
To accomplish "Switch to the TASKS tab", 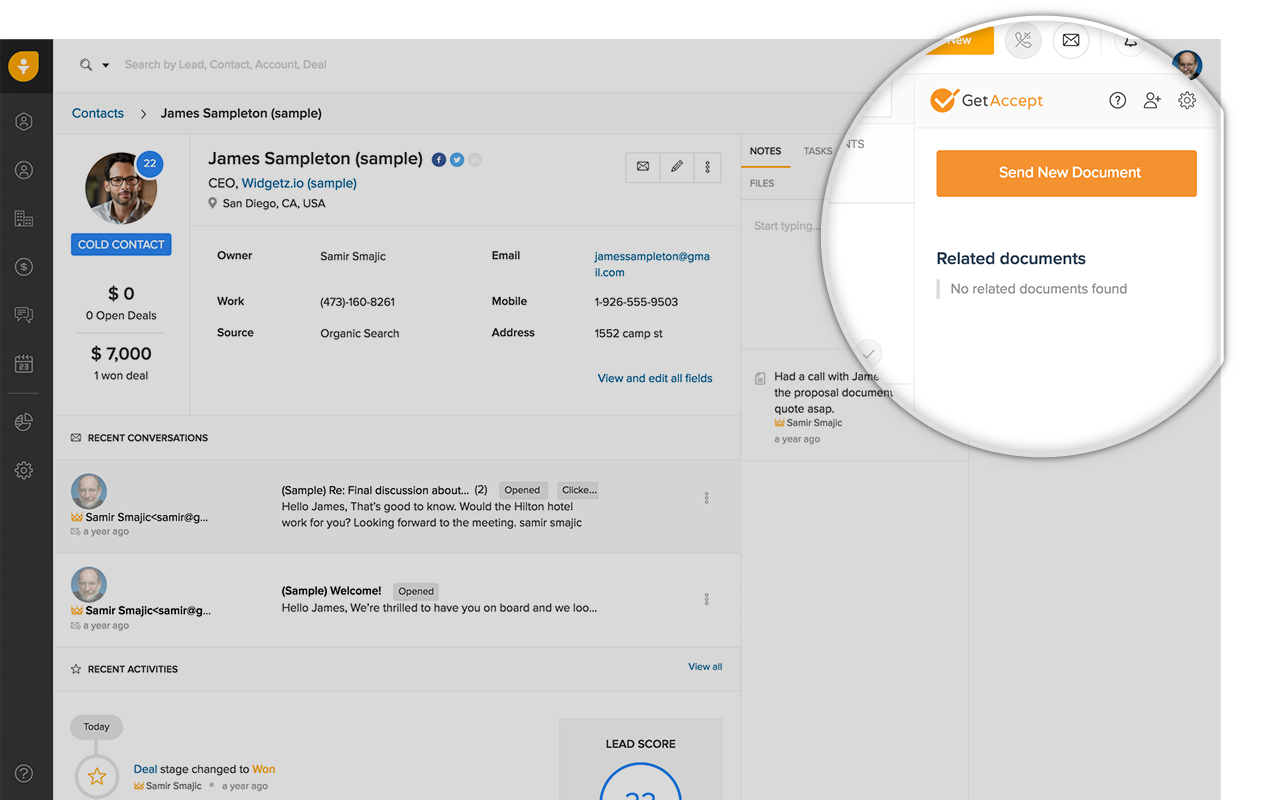I will [817, 151].
